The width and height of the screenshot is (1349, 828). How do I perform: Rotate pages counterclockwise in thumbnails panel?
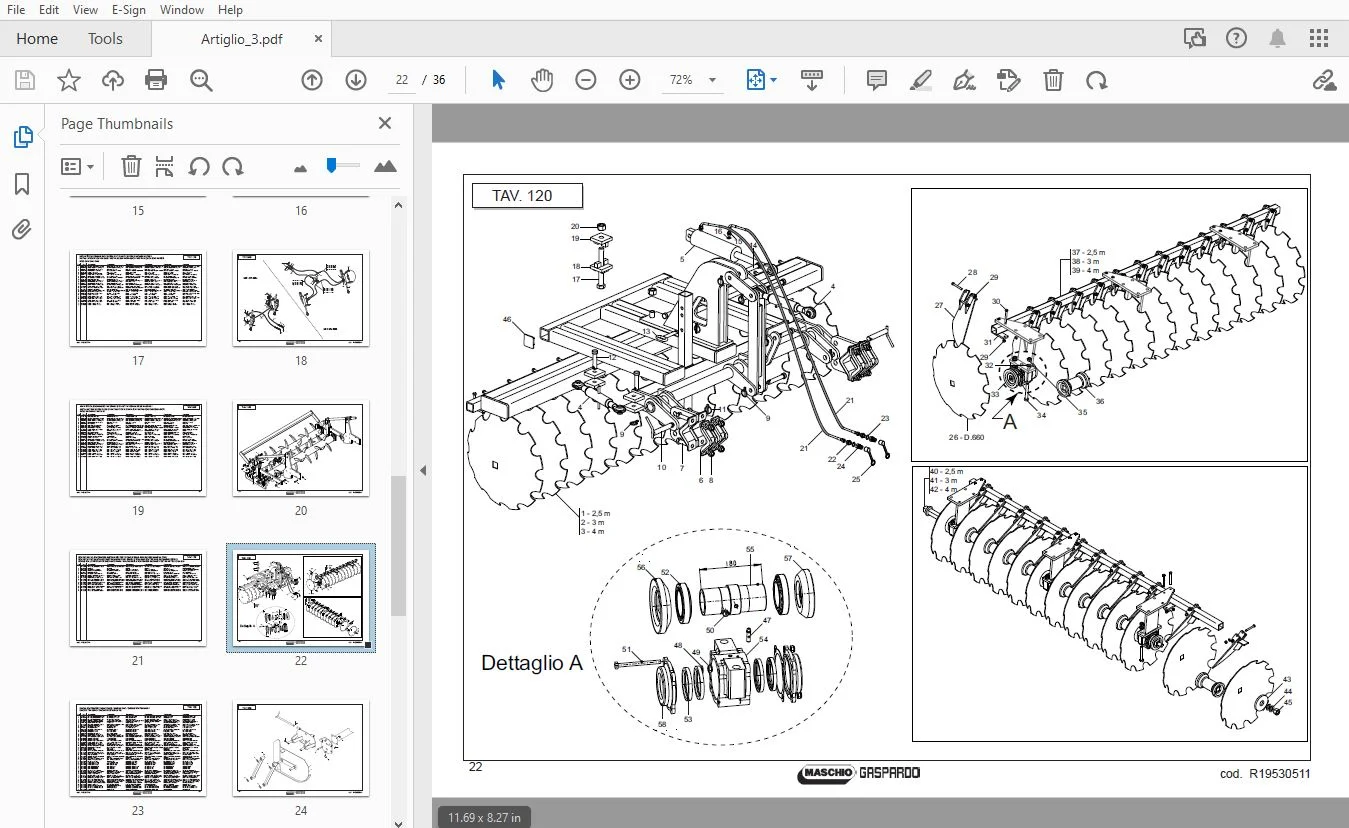click(x=199, y=166)
